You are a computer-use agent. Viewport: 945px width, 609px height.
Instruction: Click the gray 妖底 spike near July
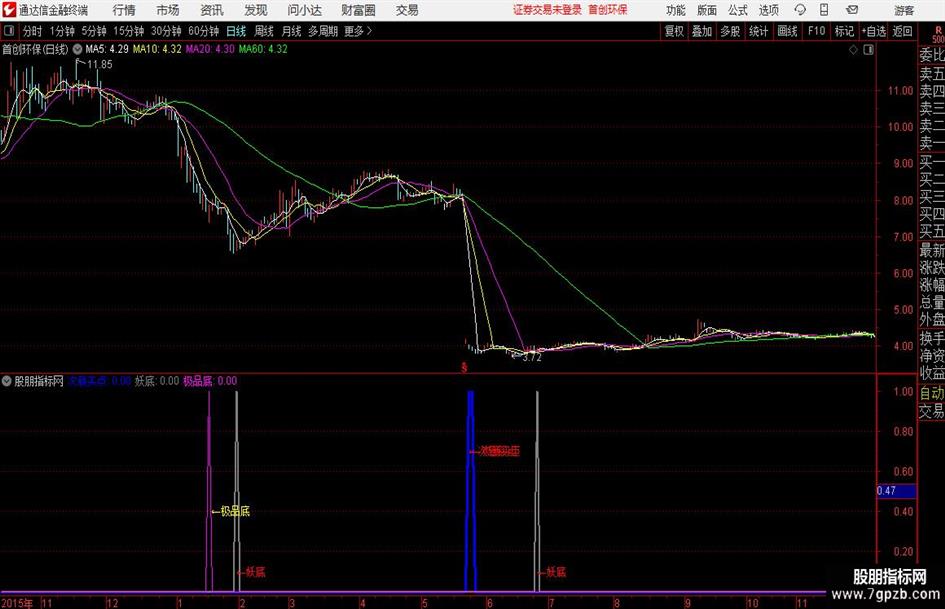537,491
